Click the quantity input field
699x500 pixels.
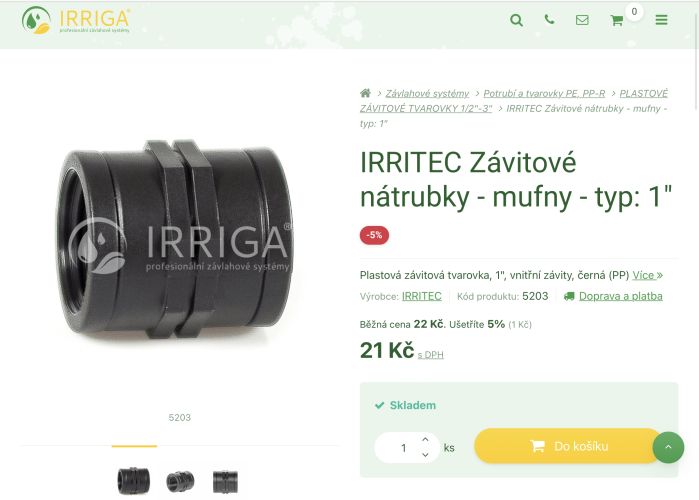403,447
